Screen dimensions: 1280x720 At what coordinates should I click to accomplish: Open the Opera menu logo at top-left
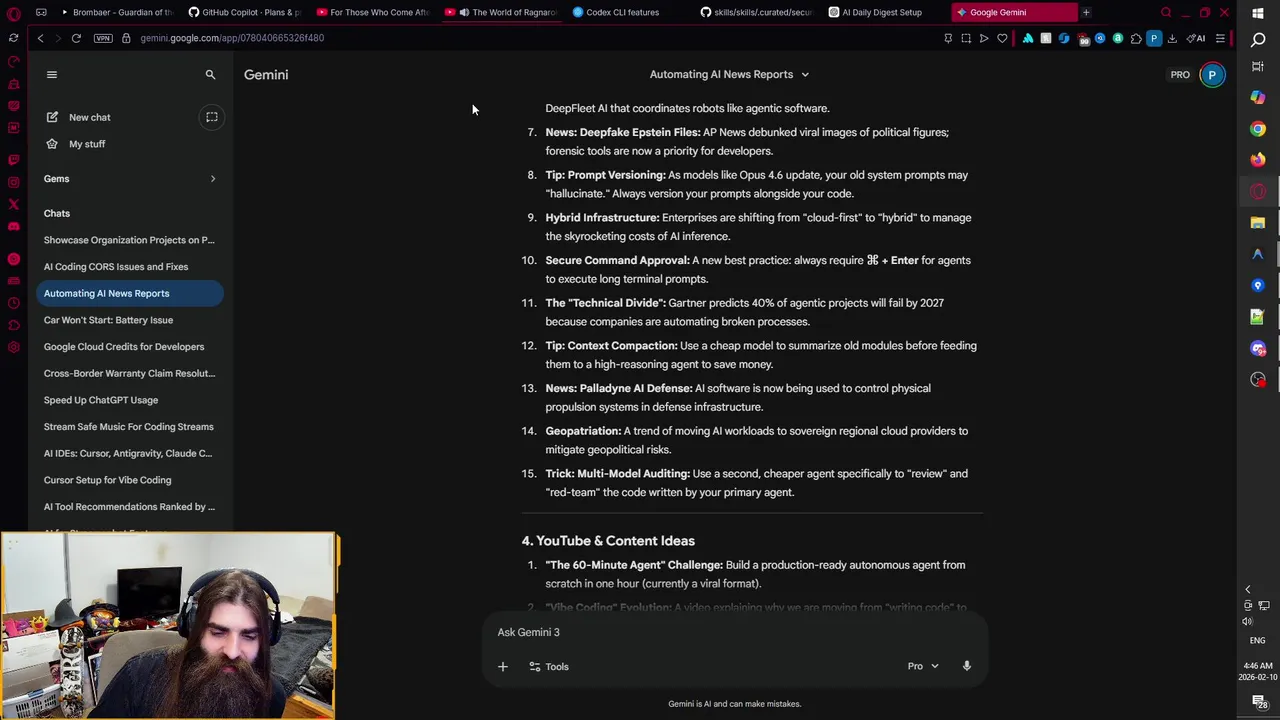[x=13, y=13]
